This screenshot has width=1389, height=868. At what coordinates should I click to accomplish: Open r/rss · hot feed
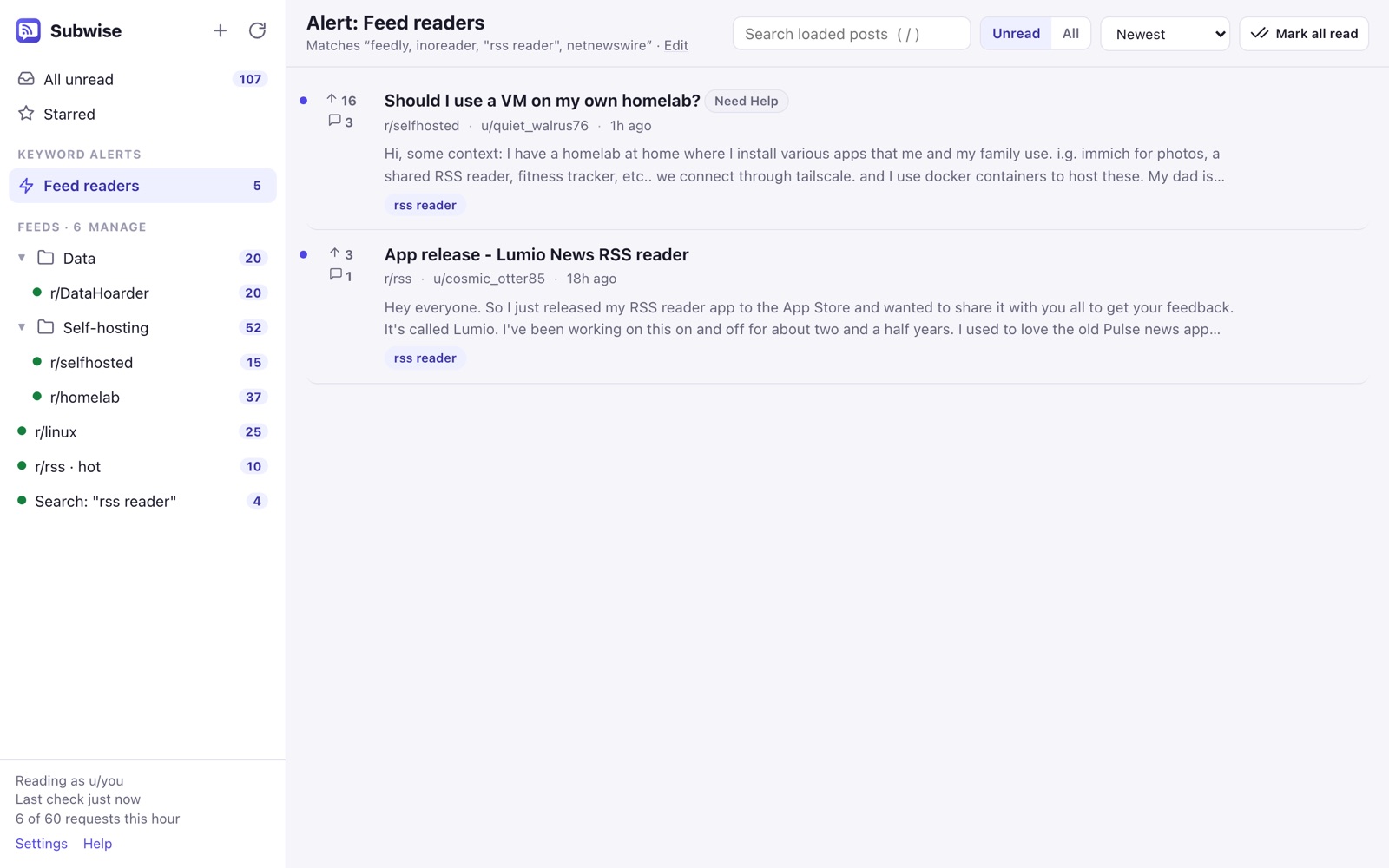coord(142,466)
